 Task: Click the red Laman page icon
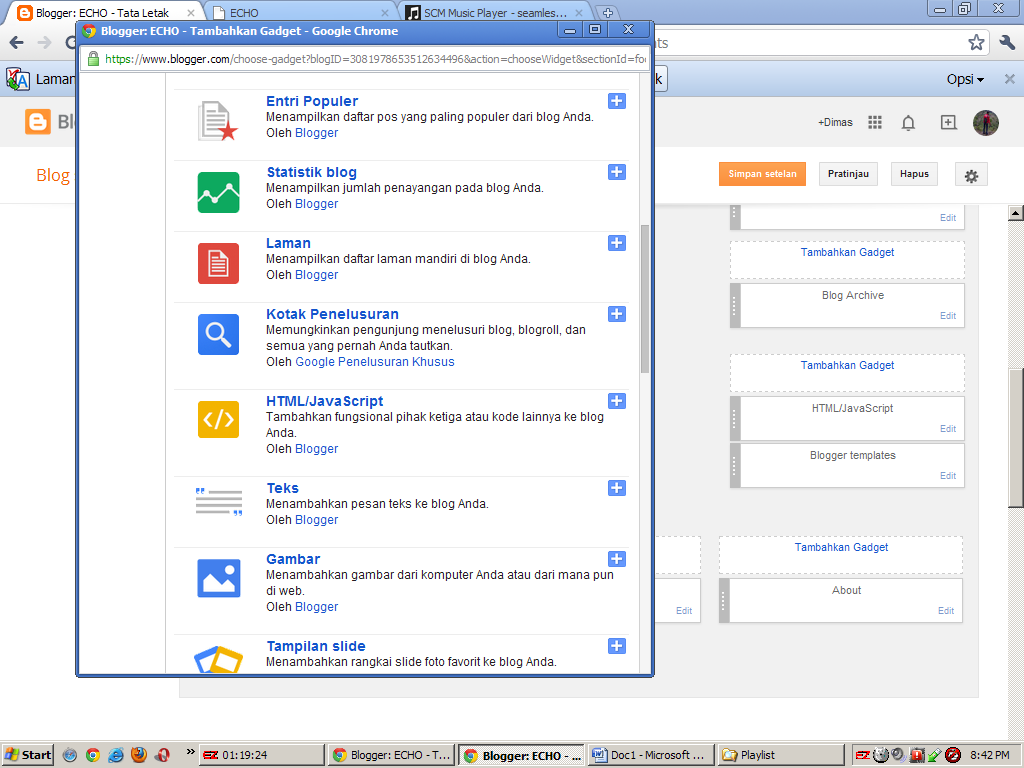coord(218,263)
